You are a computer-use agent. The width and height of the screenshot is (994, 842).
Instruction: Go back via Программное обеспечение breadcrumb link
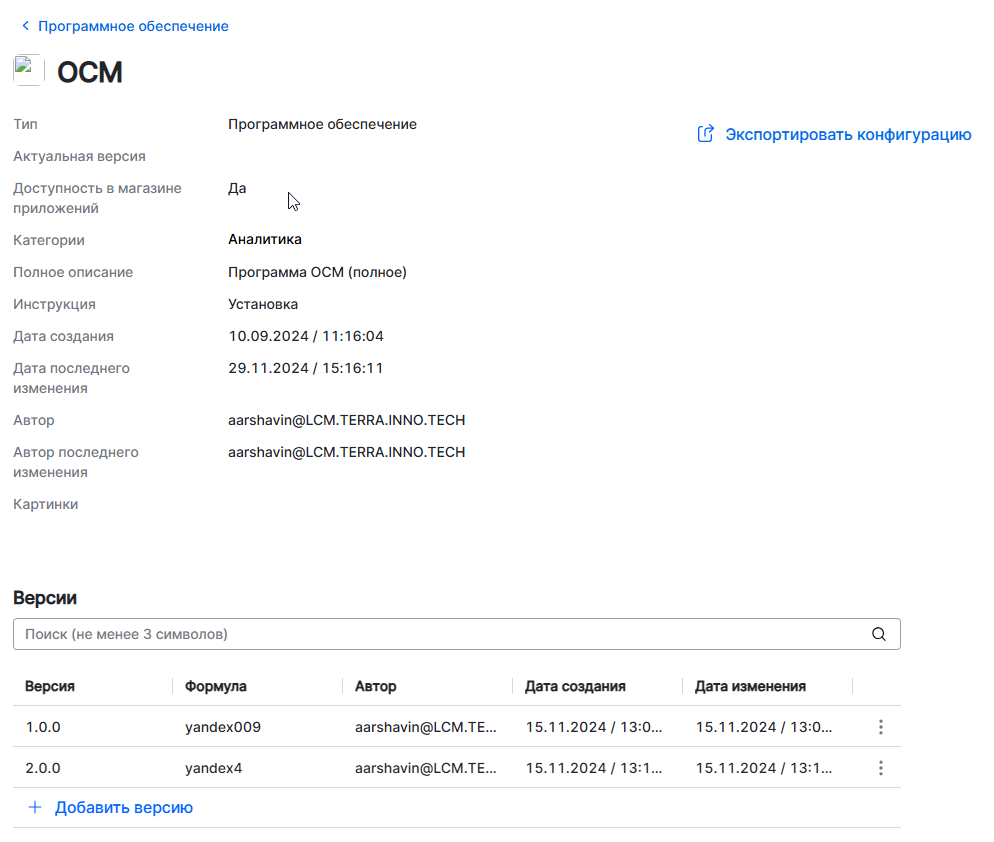point(133,26)
